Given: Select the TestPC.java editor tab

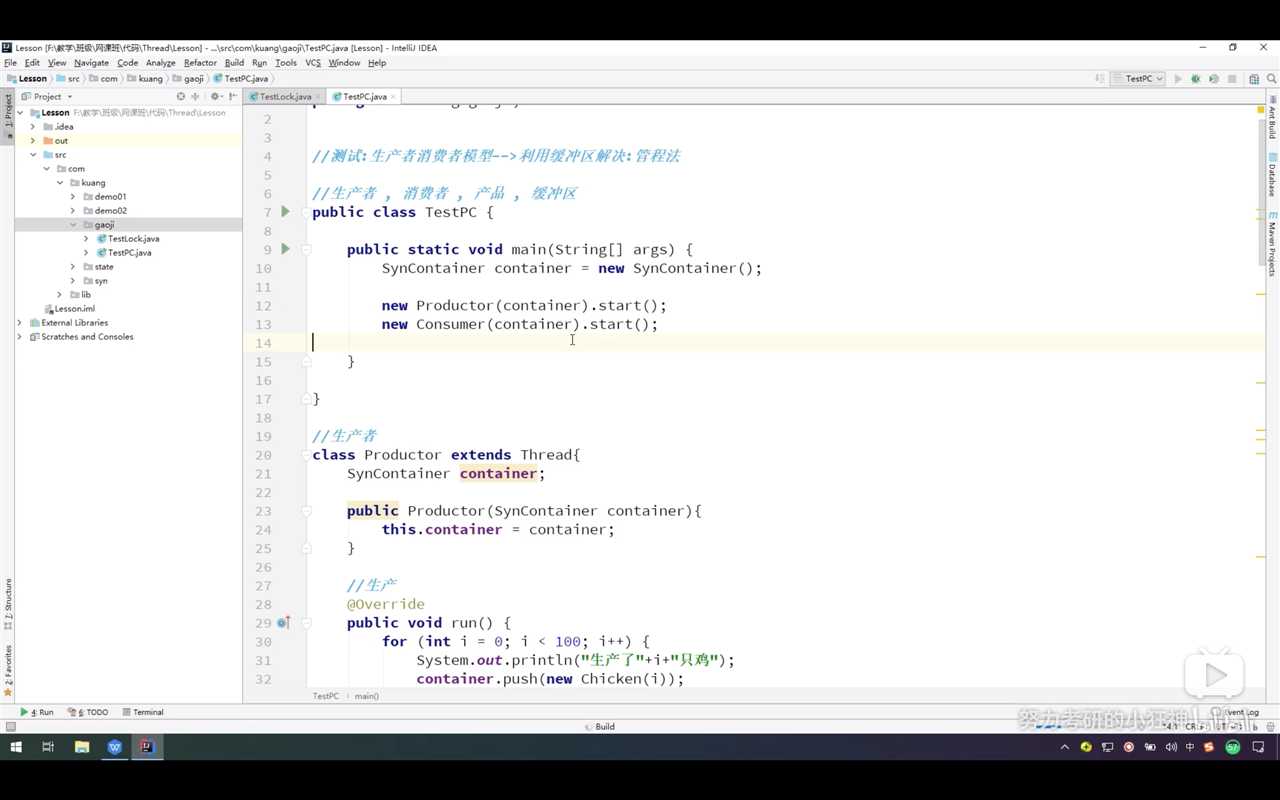Looking at the screenshot, I should 365,97.
